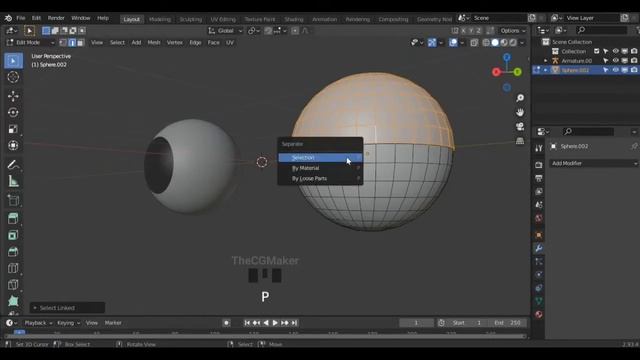Jump to the timeline start frame
The height and width of the screenshot is (360, 640).
coord(247,323)
